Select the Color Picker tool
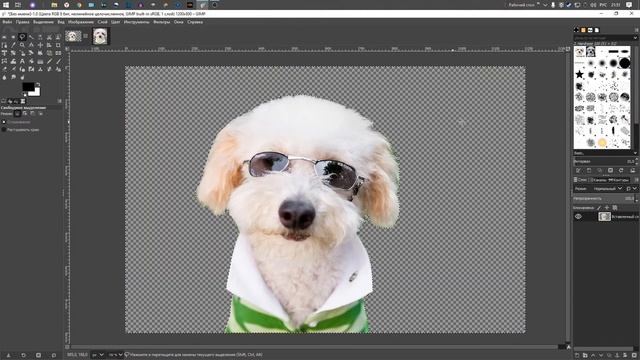 point(13,45)
